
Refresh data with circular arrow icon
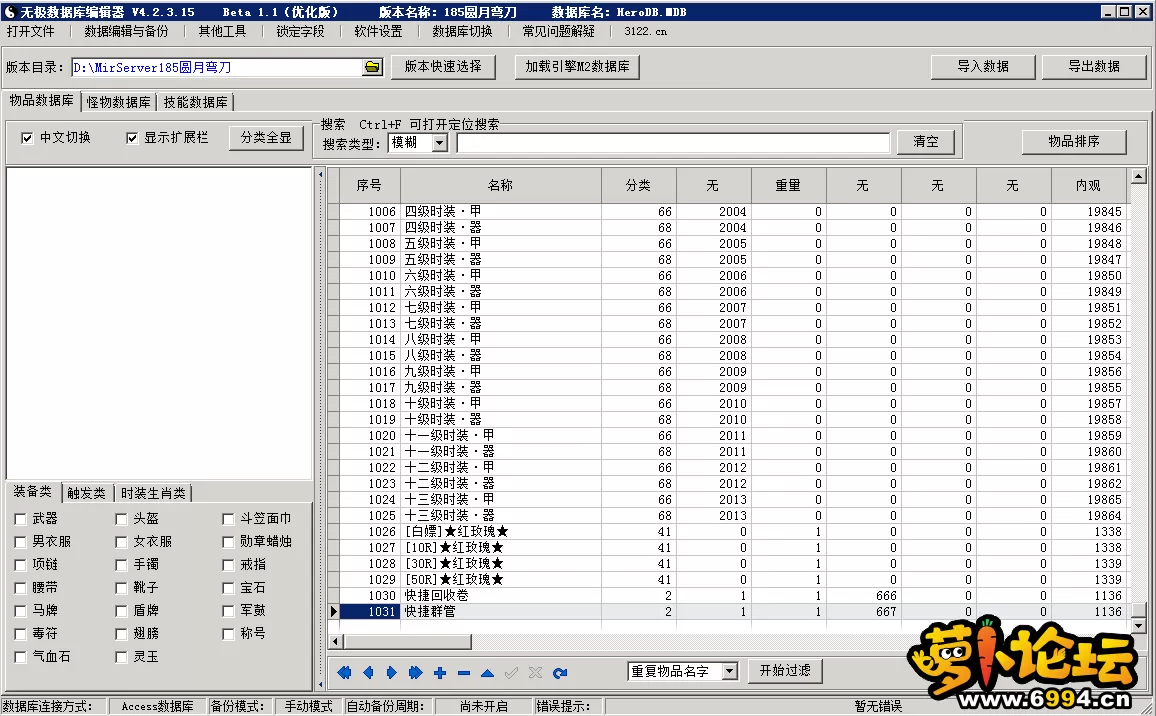[x=560, y=672]
